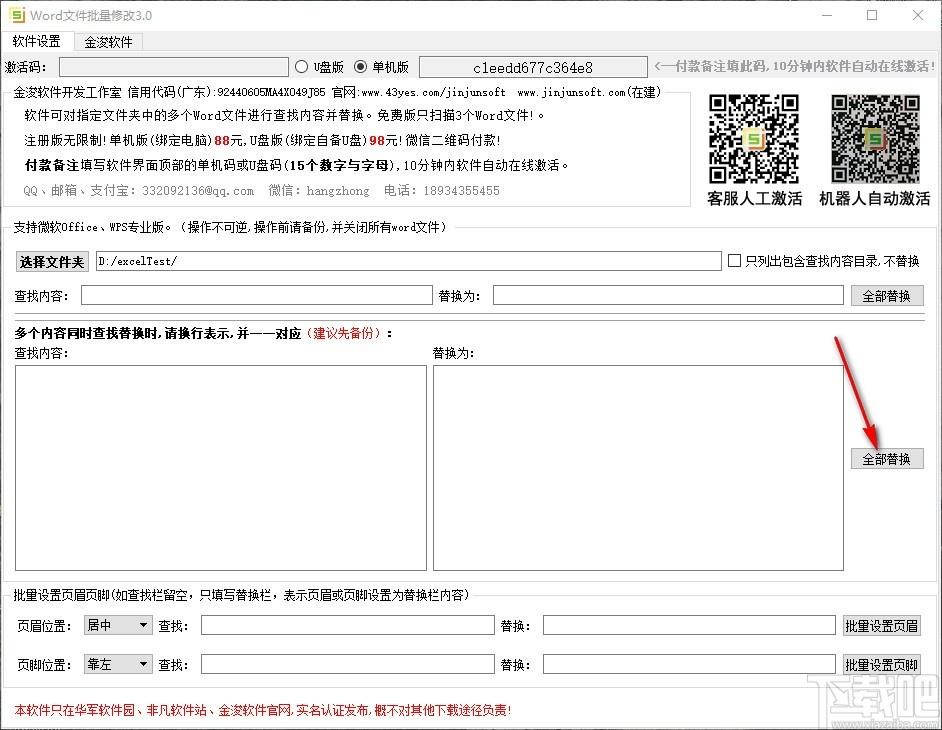Click the single-line 查找内容 input field
The height and width of the screenshot is (730, 942).
(x=257, y=295)
